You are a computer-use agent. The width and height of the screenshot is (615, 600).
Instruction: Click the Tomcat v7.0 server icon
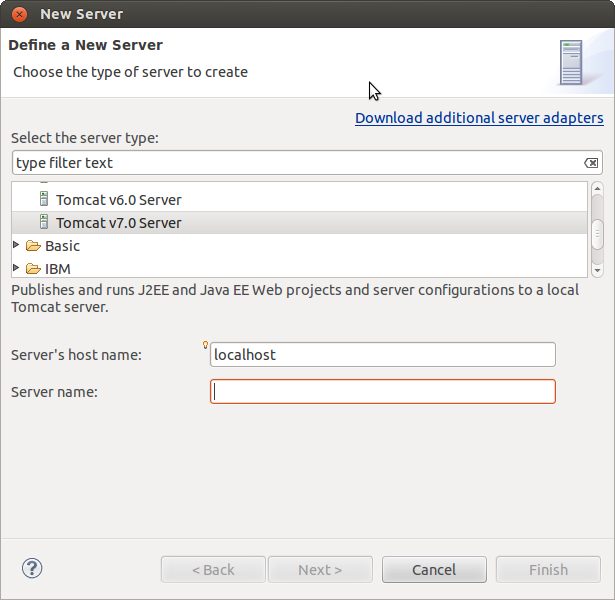pyautogui.click(x=43, y=222)
